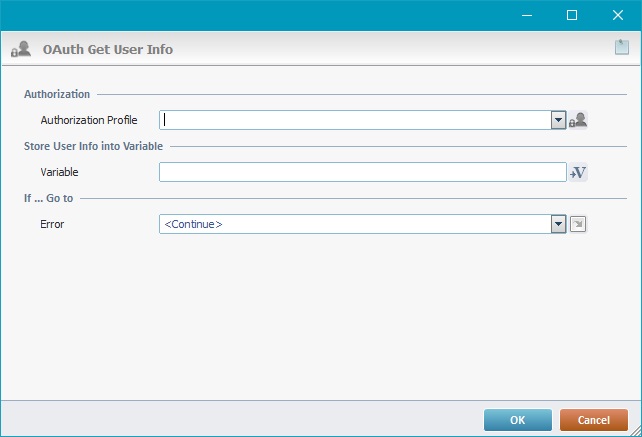Open the action notes icon at top right
Image resolution: width=642 pixels, height=437 pixels.
pos(621,47)
